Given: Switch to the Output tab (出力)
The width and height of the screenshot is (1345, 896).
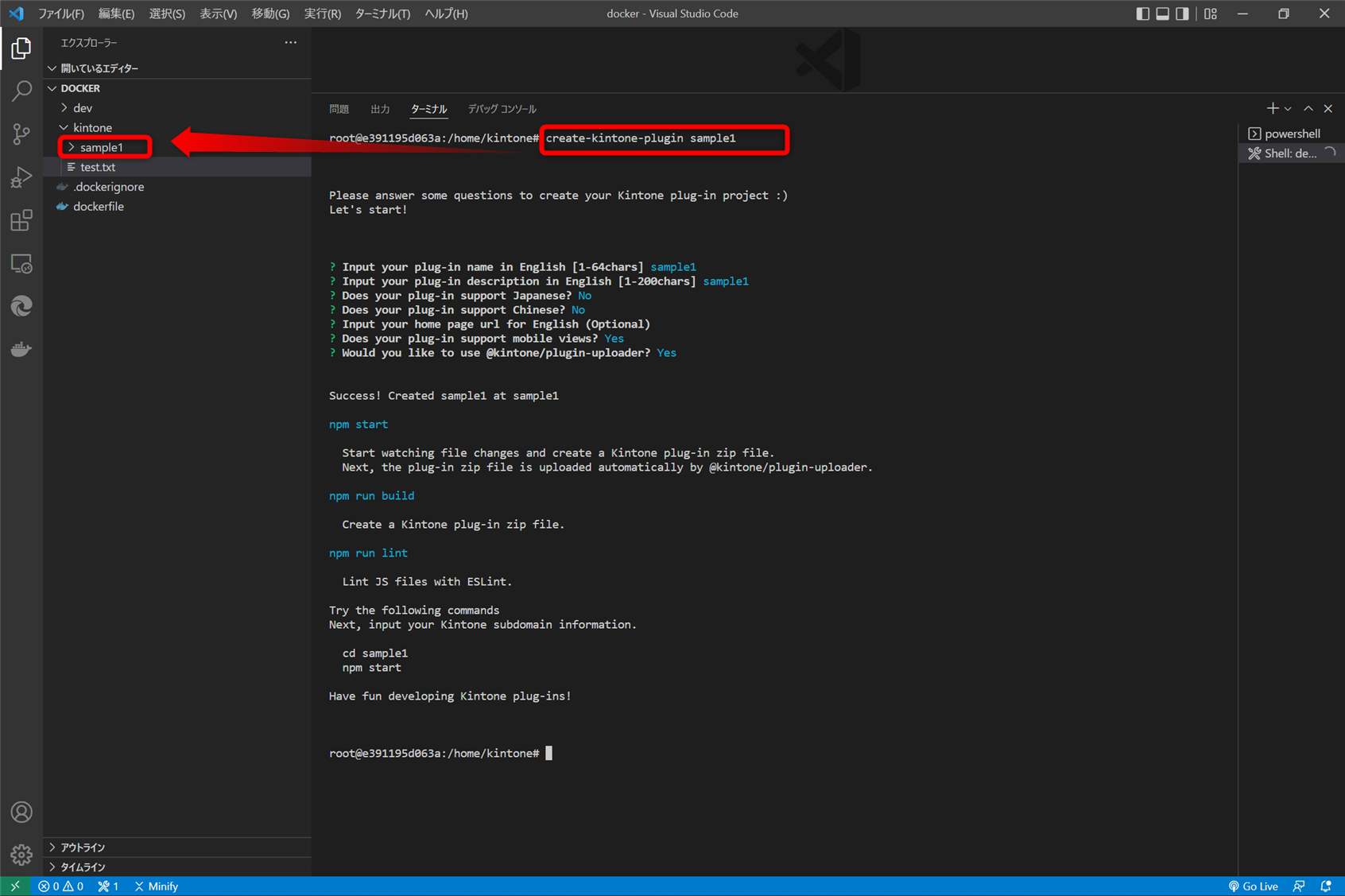Looking at the screenshot, I should pyautogui.click(x=380, y=109).
